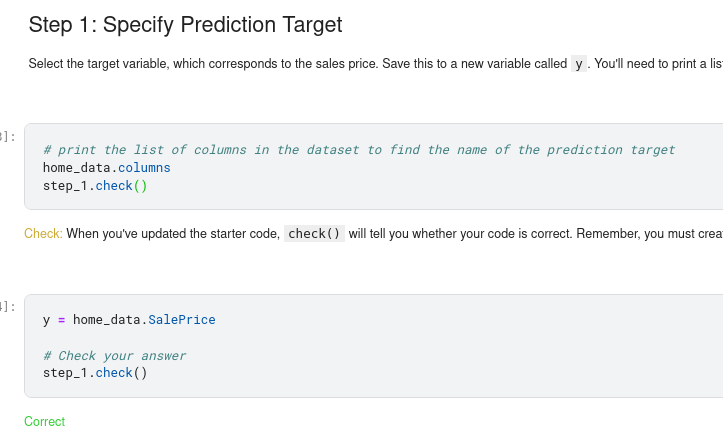Place cursor on the "home_data.columns" line
The width and height of the screenshot is (723, 432).
coord(106,168)
